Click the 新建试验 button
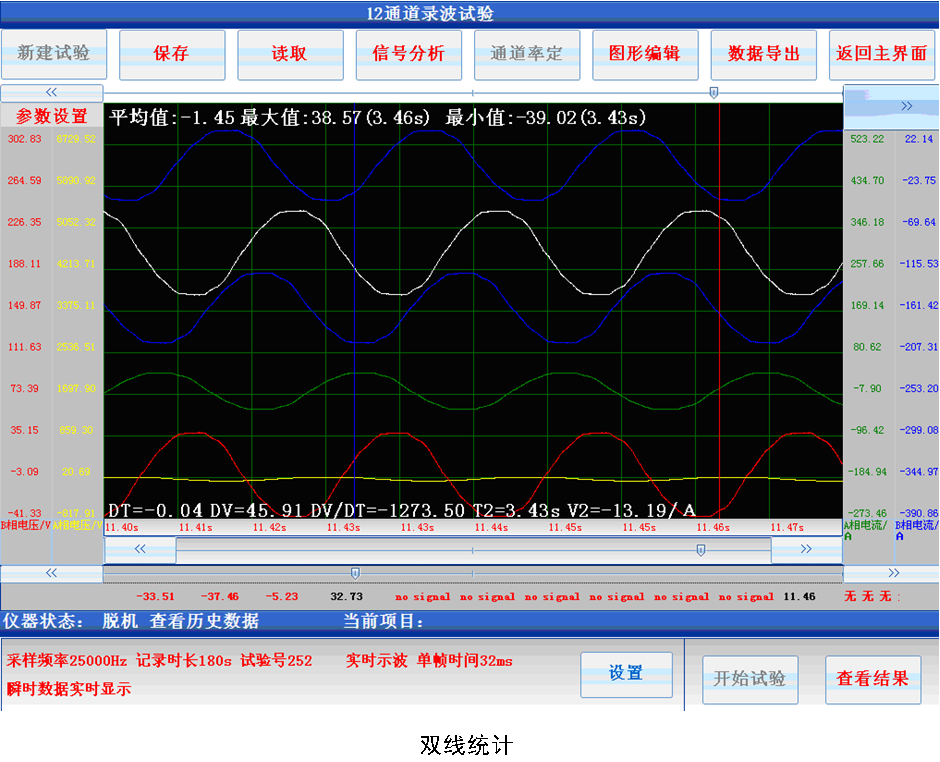Image resolution: width=940 pixels, height=762 pixels. (53, 54)
